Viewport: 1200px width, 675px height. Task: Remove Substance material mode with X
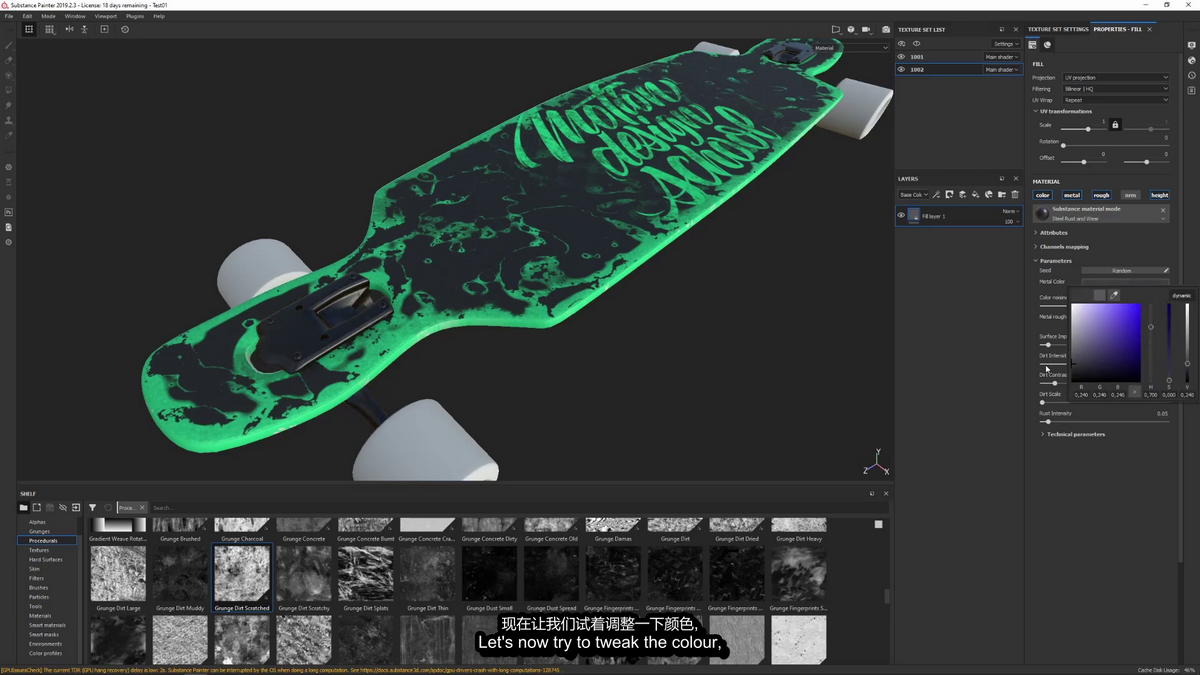[1163, 210]
